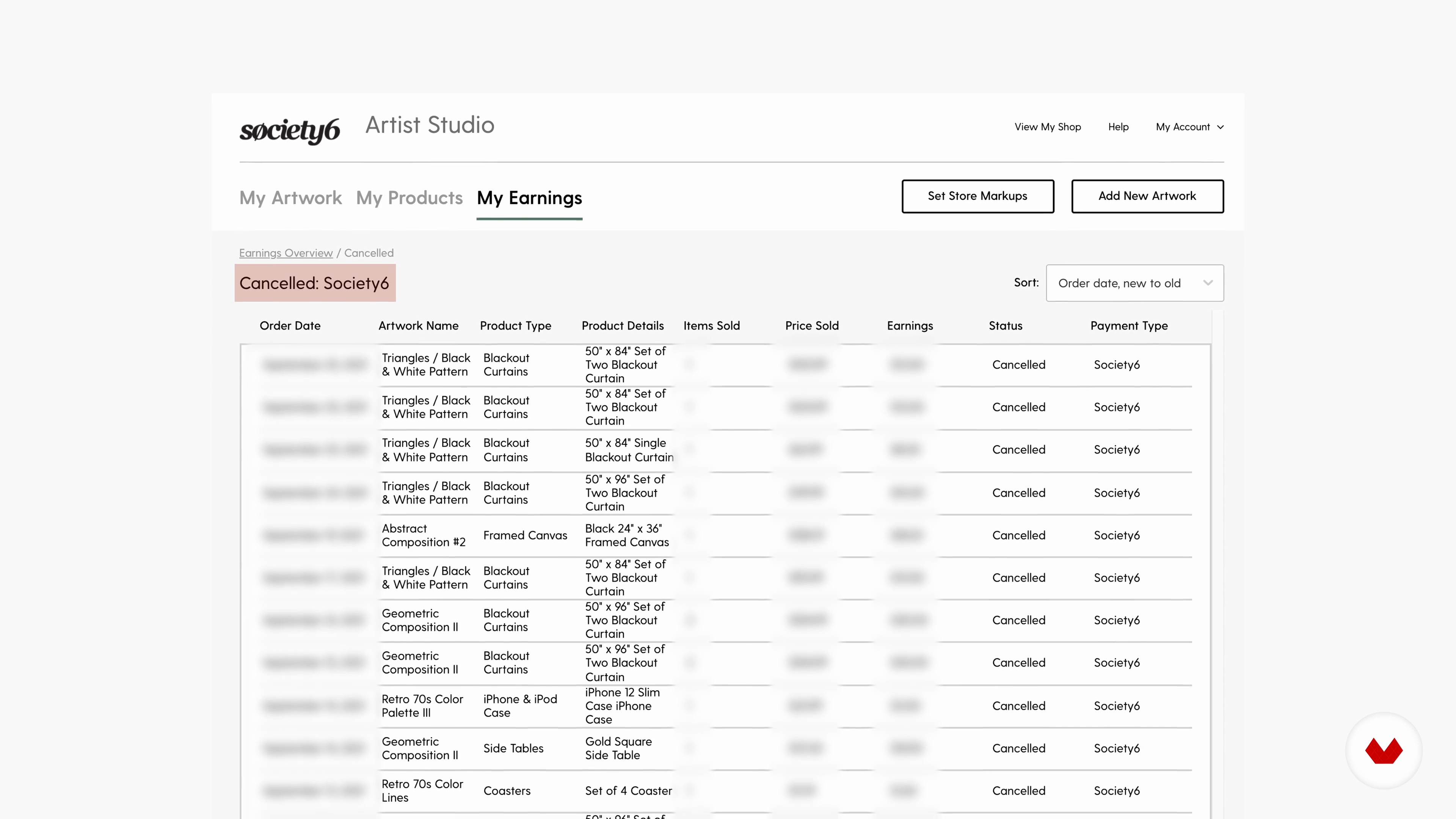This screenshot has width=1456, height=819.
Task: Expand the My Account menu
Action: coord(1189,127)
